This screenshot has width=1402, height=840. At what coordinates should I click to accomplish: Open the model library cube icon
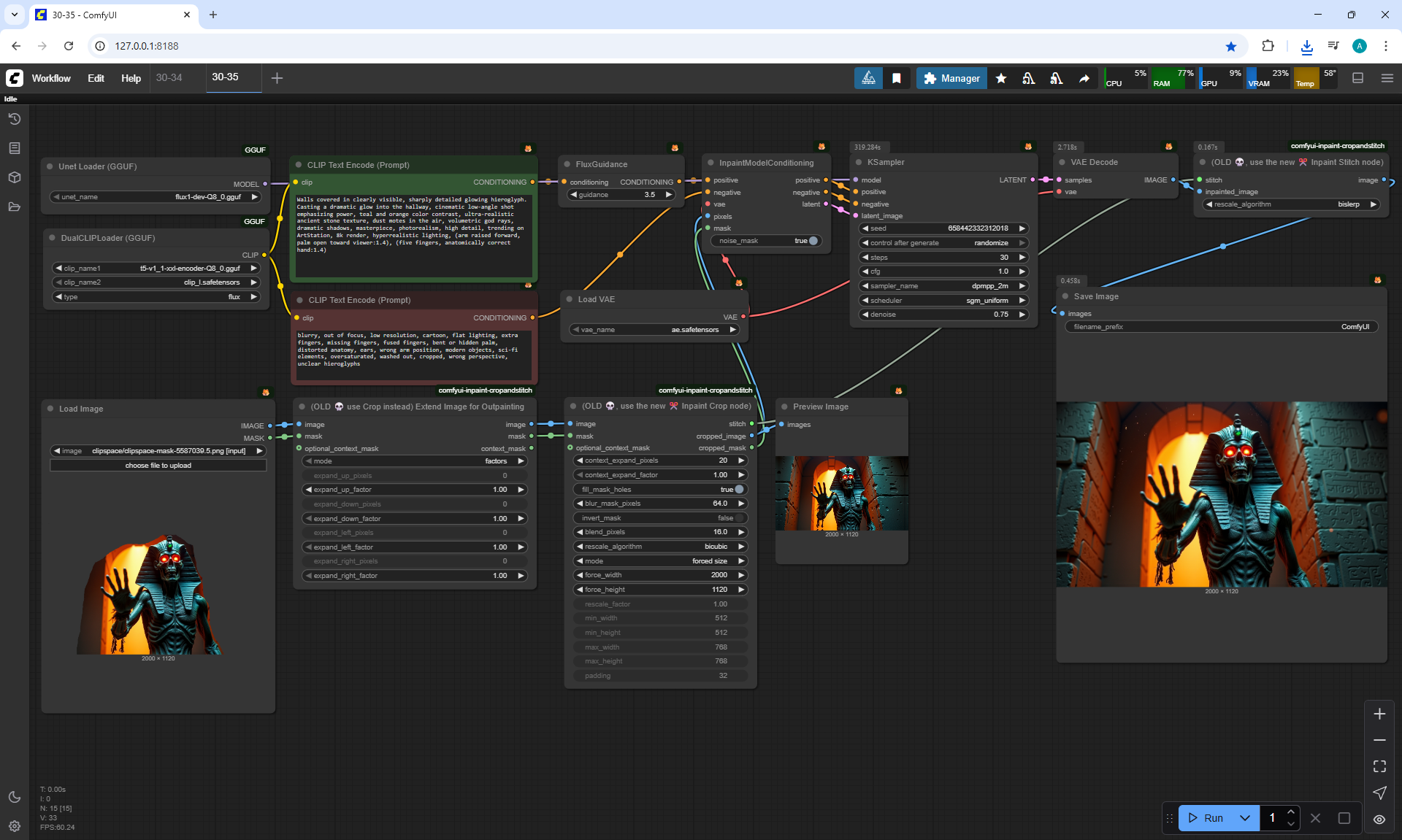[15, 177]
